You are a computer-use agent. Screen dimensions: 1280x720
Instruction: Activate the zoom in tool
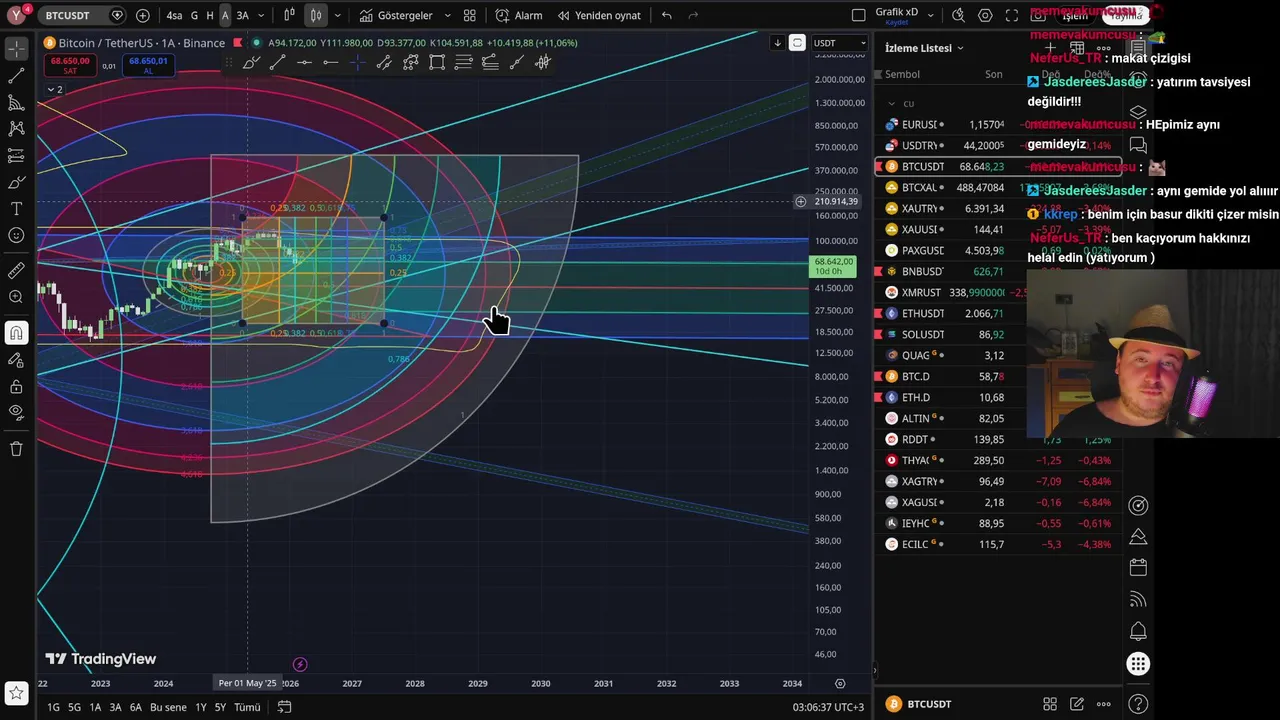coord(16,297)
